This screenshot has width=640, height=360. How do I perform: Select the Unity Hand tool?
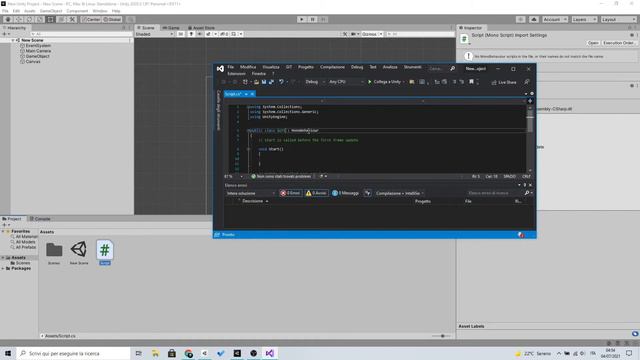pos(8,19)
